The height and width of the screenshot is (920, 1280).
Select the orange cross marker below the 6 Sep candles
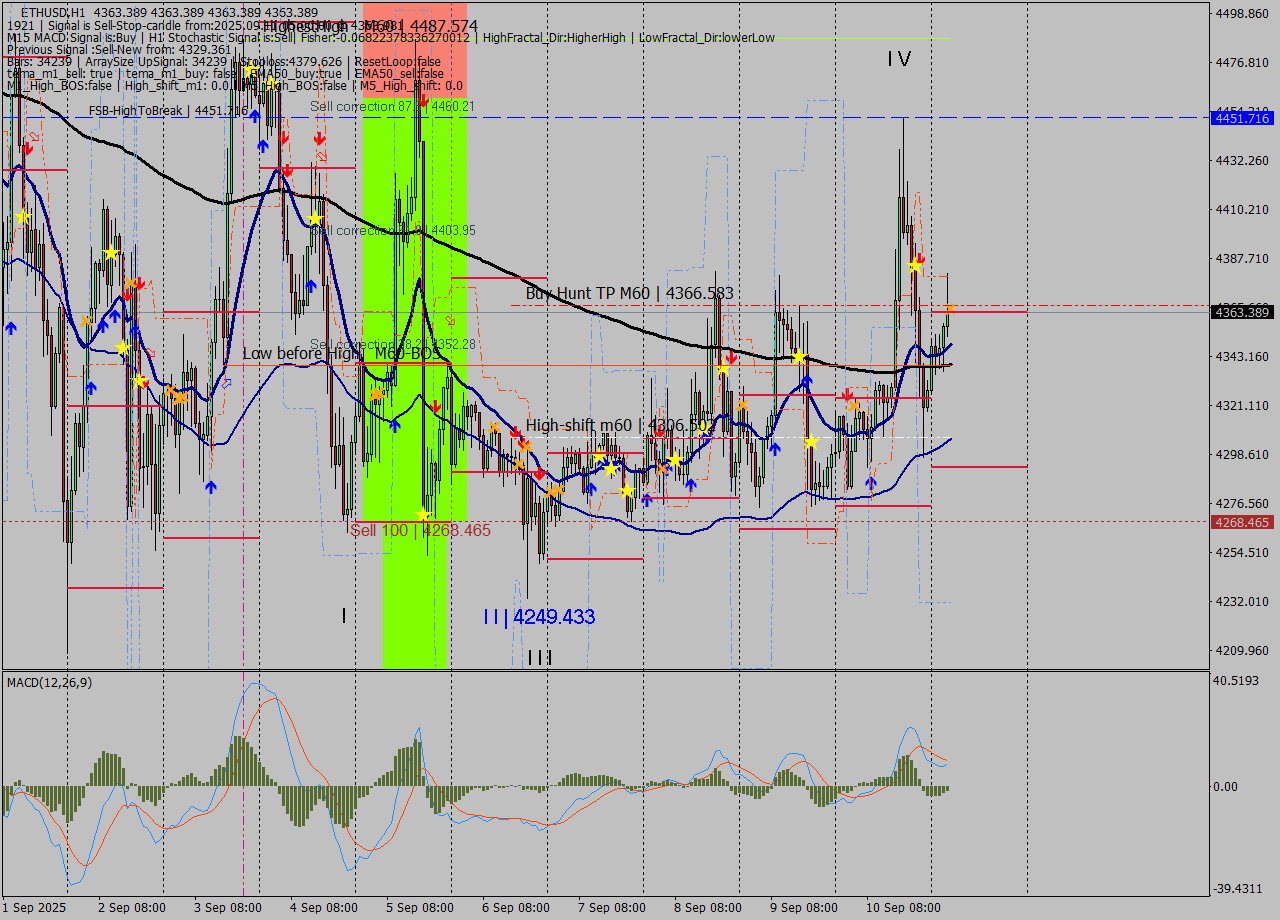[x=555, y=490]
